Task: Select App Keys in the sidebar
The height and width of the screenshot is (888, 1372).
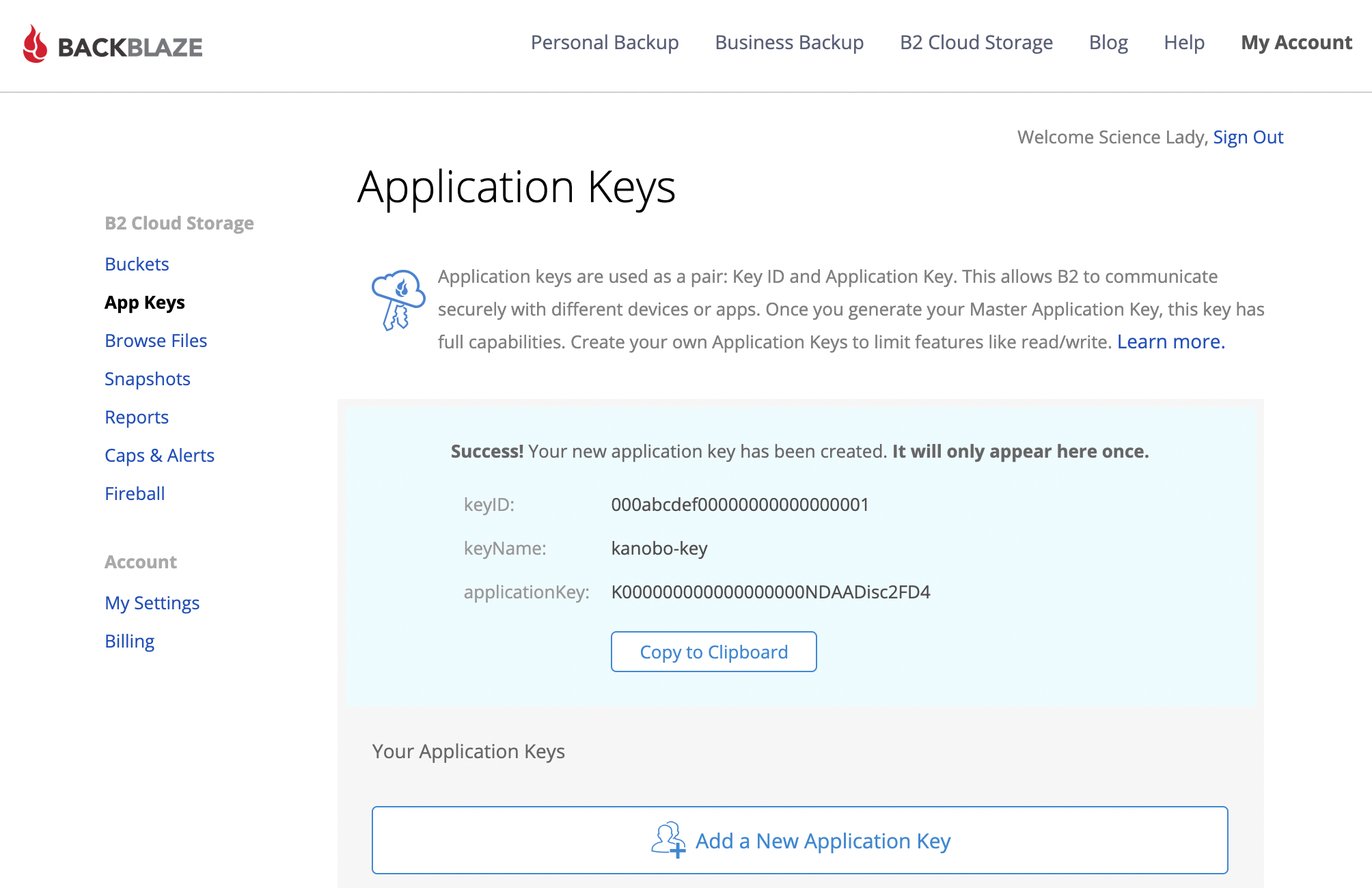Action: tap(144, 302)
